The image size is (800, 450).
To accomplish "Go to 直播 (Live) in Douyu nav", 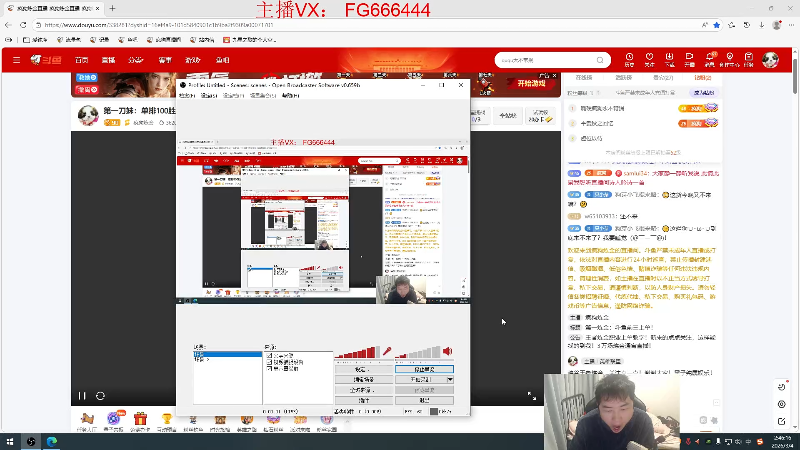I will (108, 60).
